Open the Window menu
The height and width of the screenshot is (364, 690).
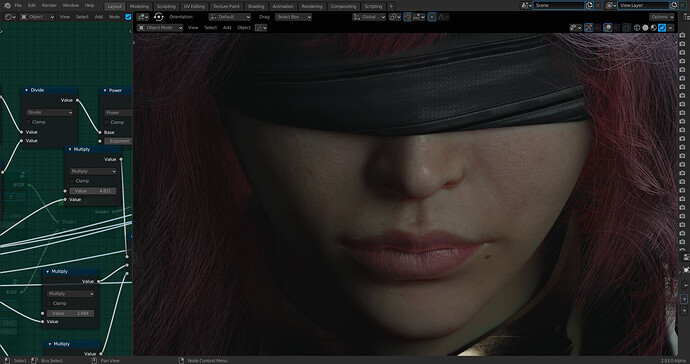point(70,6)
